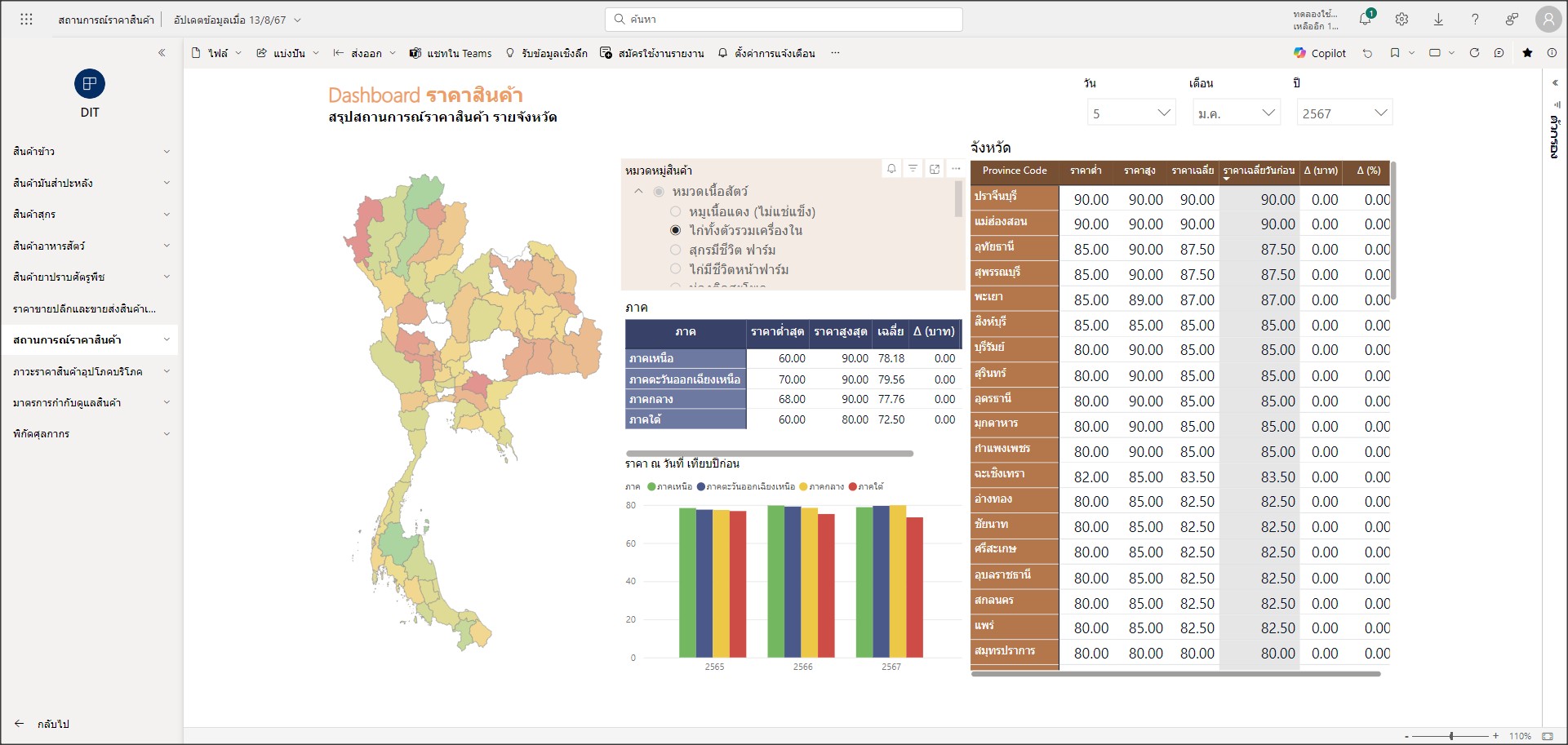Reset report to default view
Screen dimensions: 1568x745
(1367, 53)
